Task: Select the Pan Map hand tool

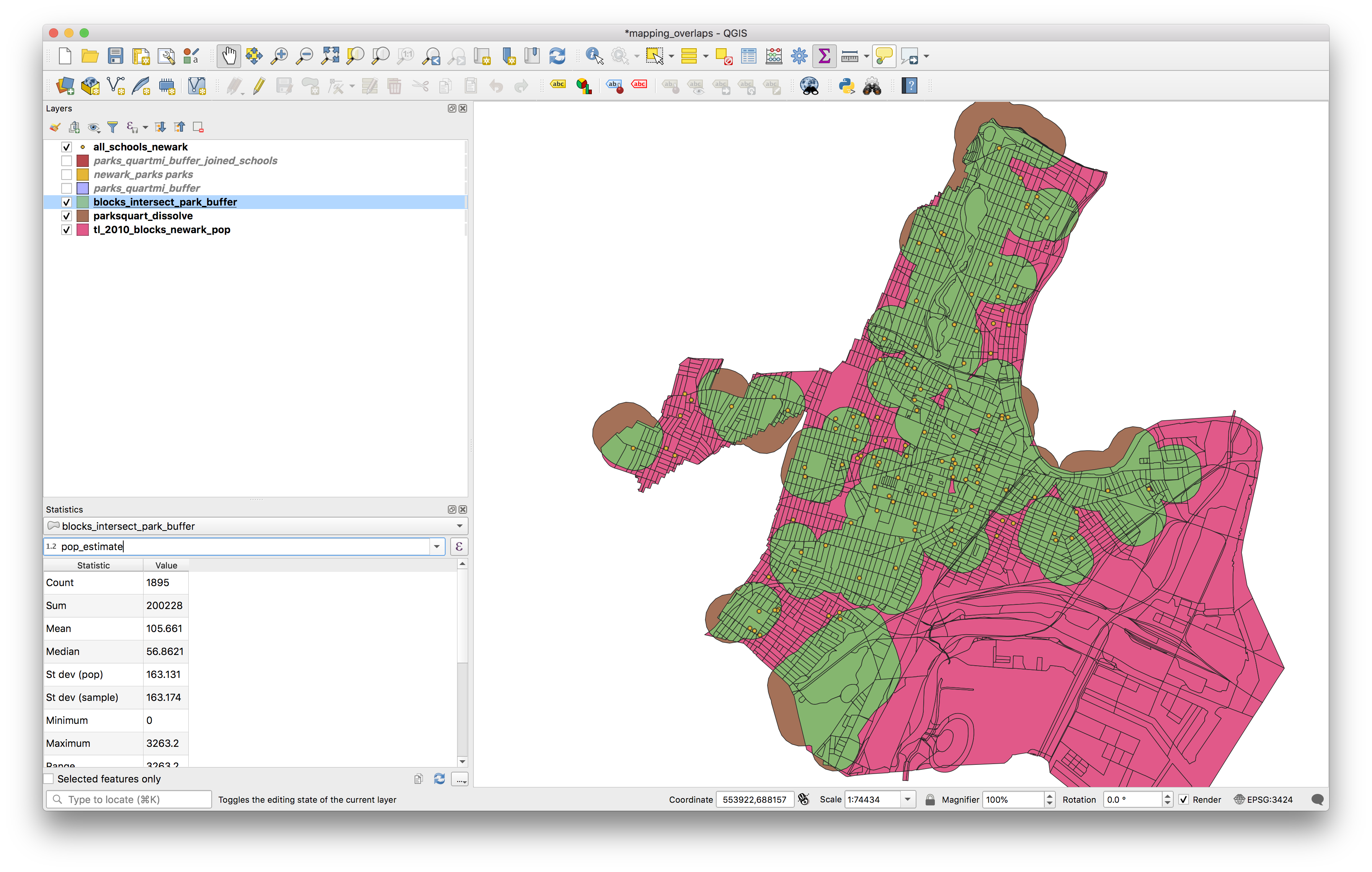Action: (229, 56)
